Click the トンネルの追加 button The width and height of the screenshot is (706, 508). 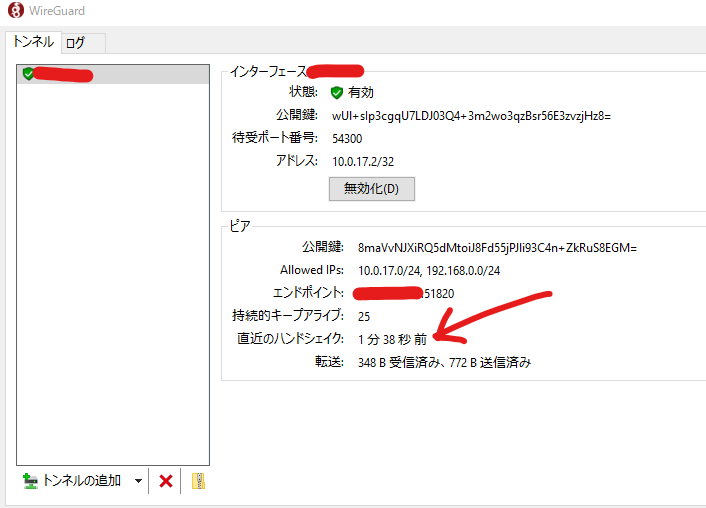click(x=72, y=481)
